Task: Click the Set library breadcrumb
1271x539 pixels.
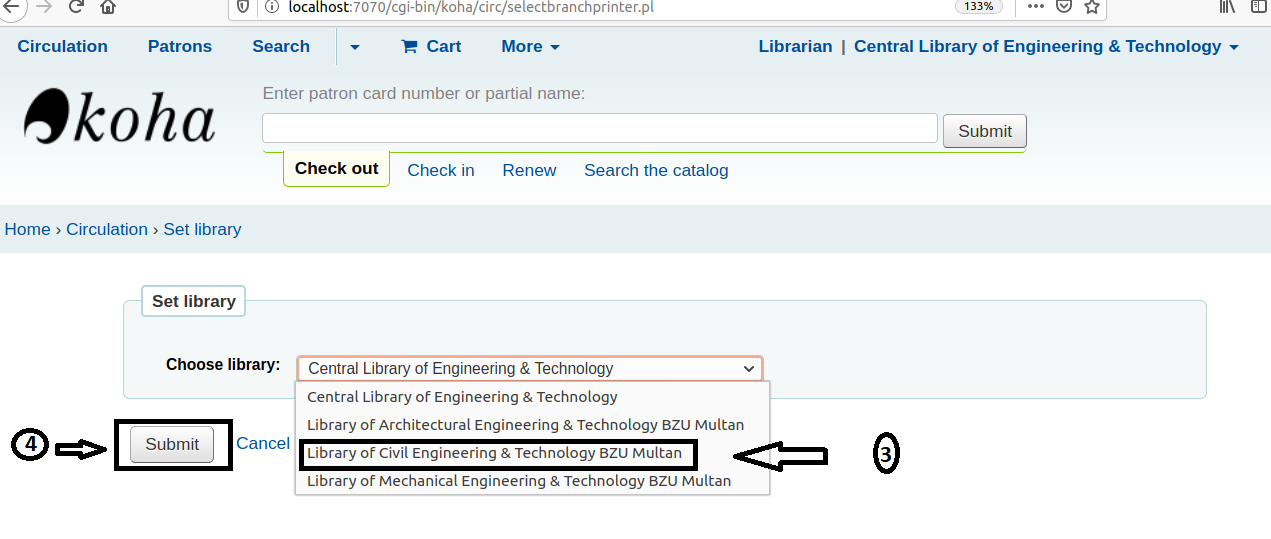Action: 202,229
